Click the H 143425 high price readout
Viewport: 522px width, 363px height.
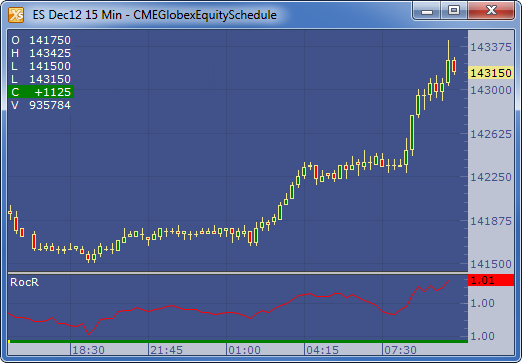click(41, 53)
